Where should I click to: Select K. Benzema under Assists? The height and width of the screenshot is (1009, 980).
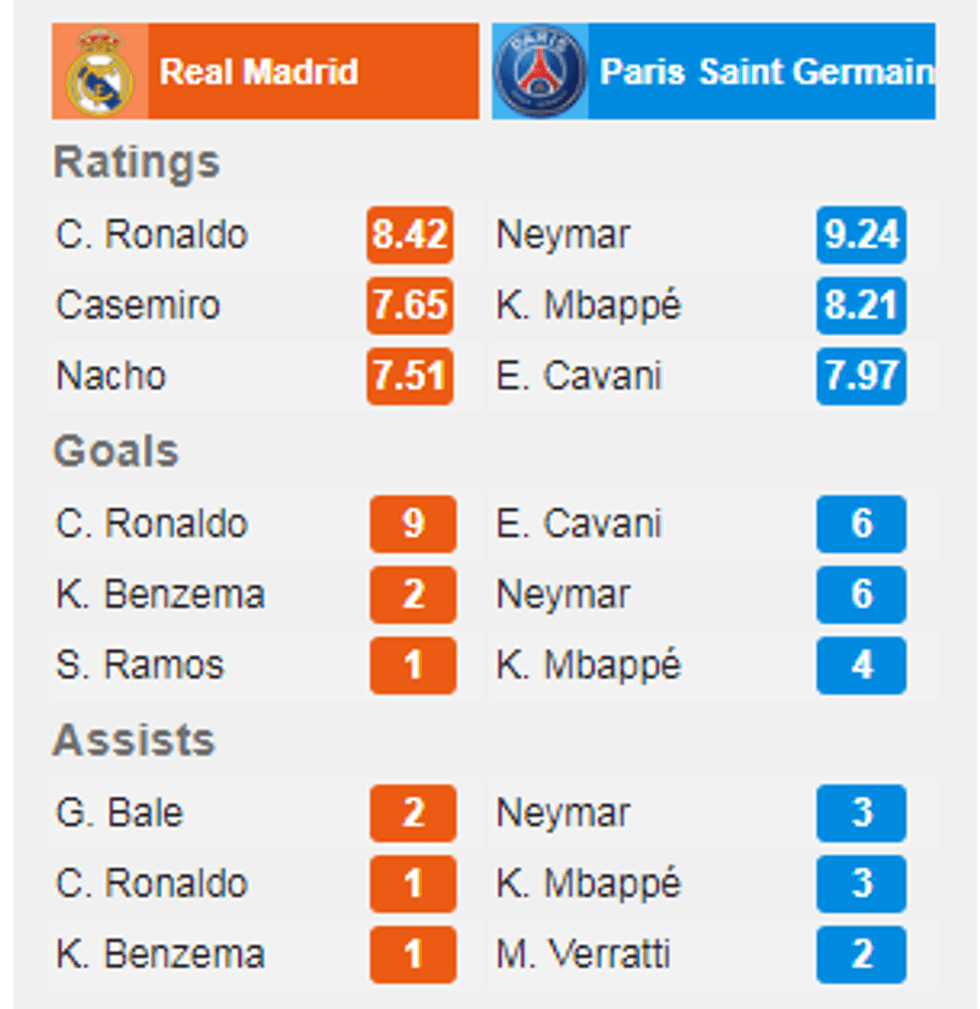(x=160, y=954)
